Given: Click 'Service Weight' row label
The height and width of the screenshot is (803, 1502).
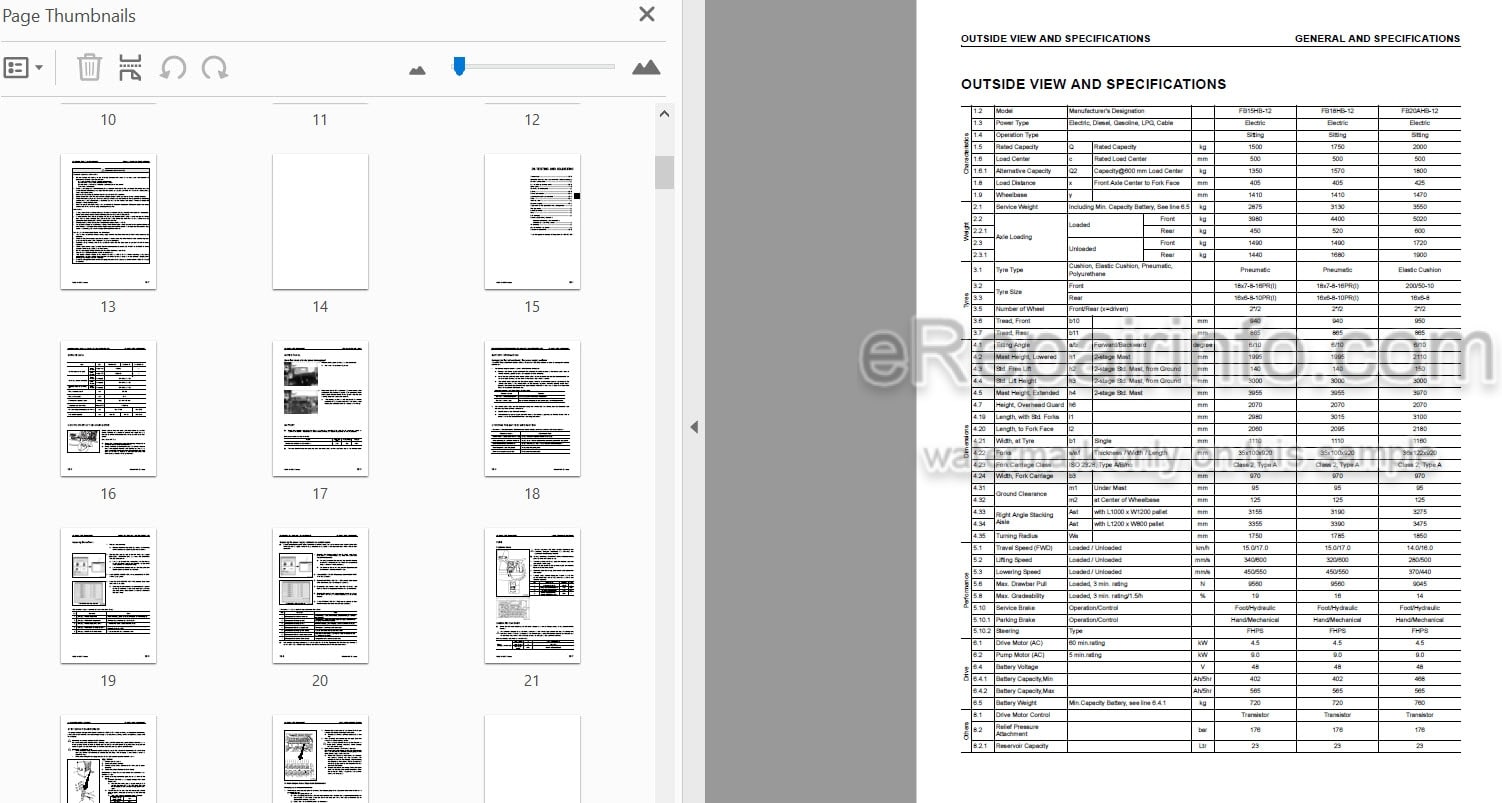Looking at the screenshot, I should click(1017, 207).
